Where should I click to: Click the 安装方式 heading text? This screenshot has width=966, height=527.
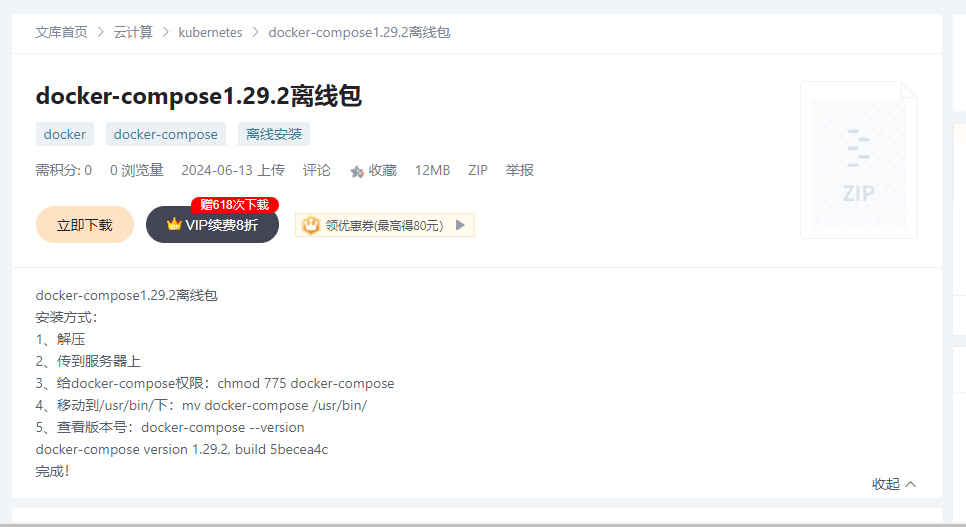[x=67, y=317]
